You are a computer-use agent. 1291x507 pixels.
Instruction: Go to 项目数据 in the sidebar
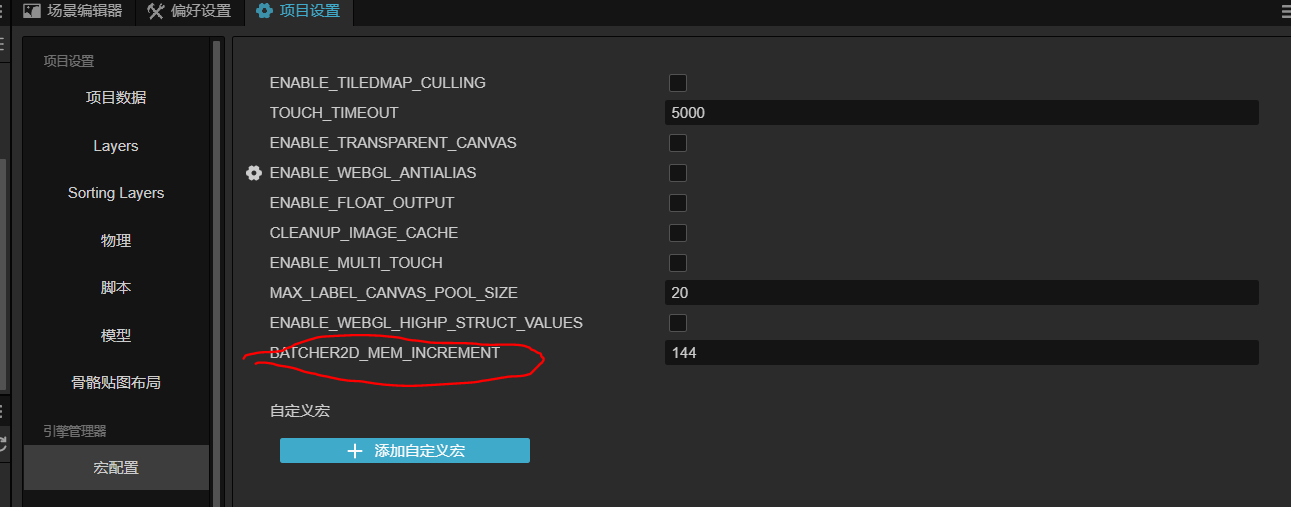pos(116,98)
